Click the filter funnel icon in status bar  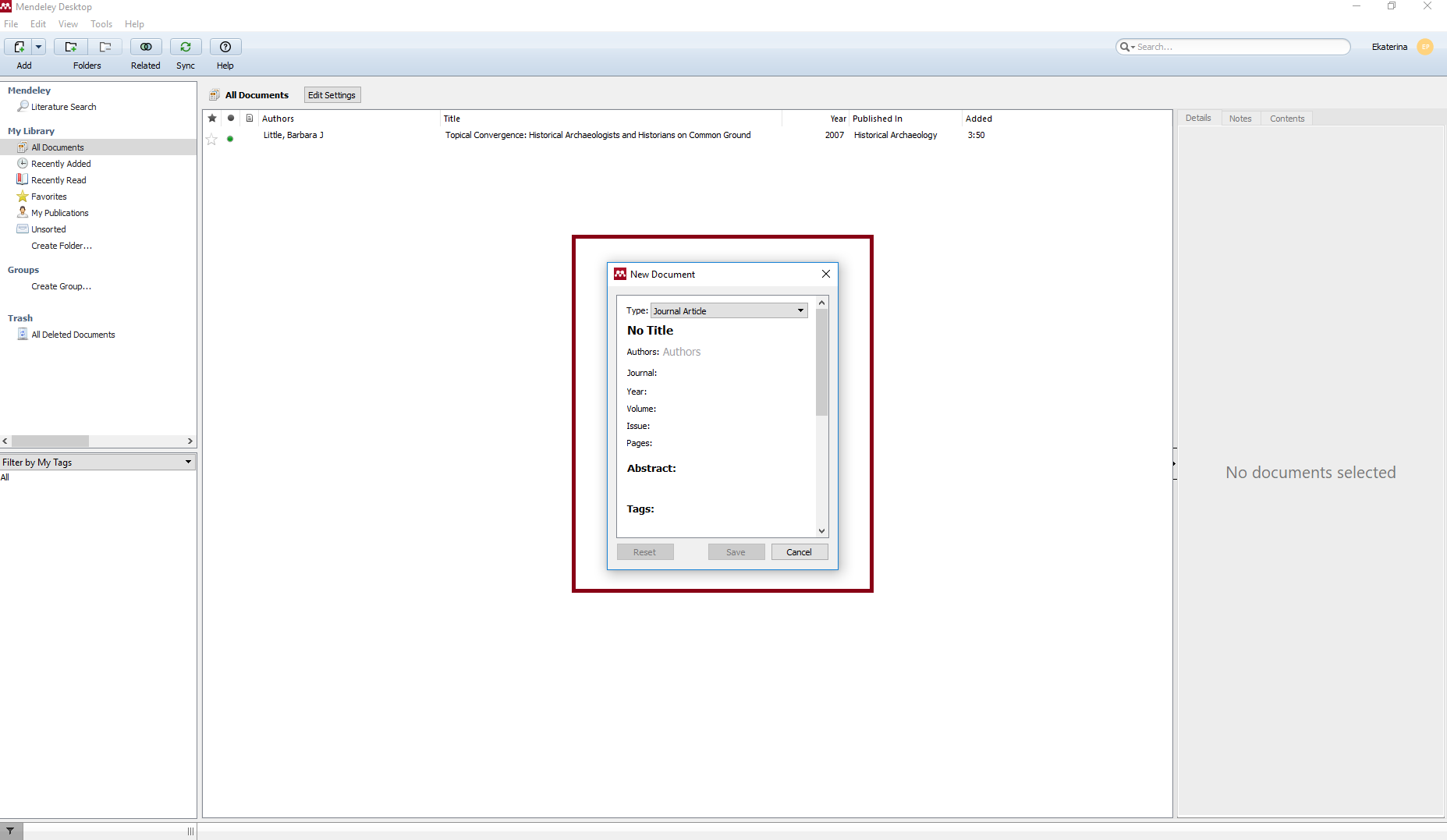click(x=11, y=831)
